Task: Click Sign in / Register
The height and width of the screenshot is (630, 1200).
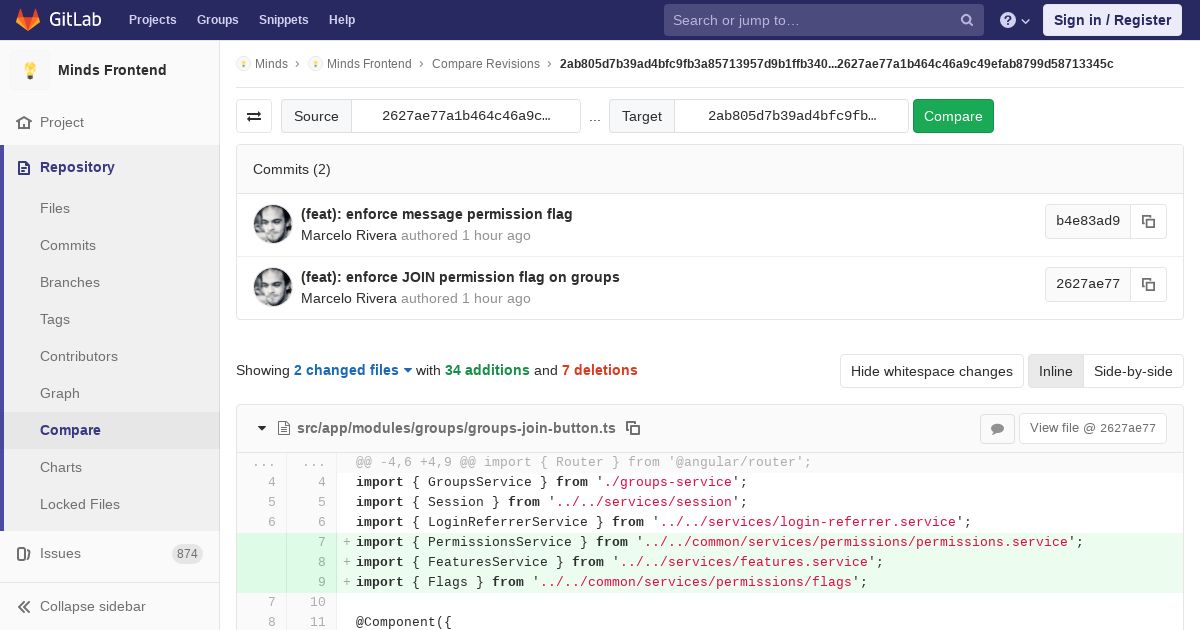Action: [1112, 20]
